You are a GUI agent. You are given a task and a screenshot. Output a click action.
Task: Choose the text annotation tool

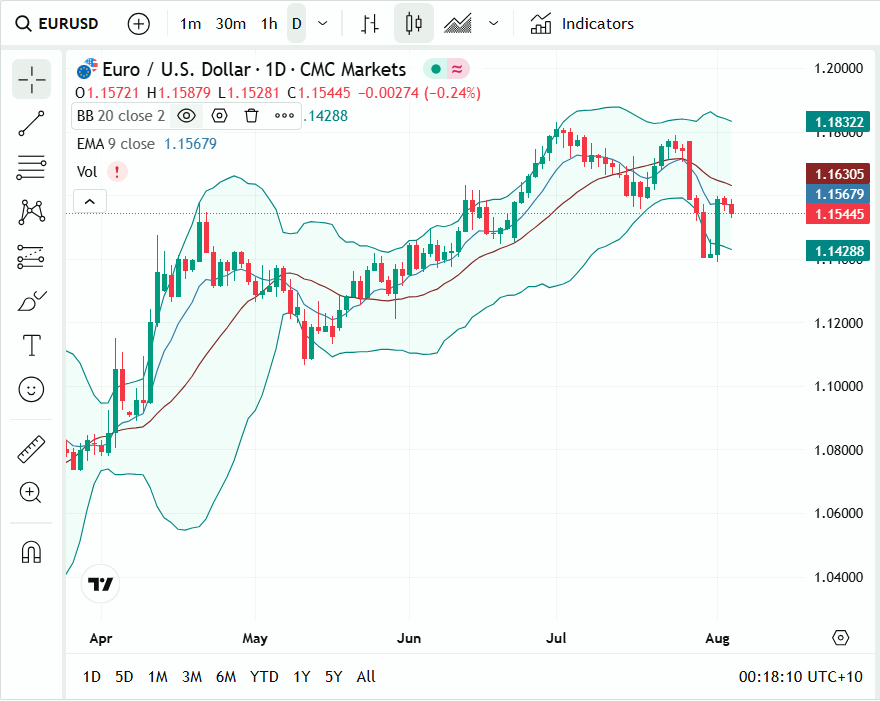click(x=32, y=346)
